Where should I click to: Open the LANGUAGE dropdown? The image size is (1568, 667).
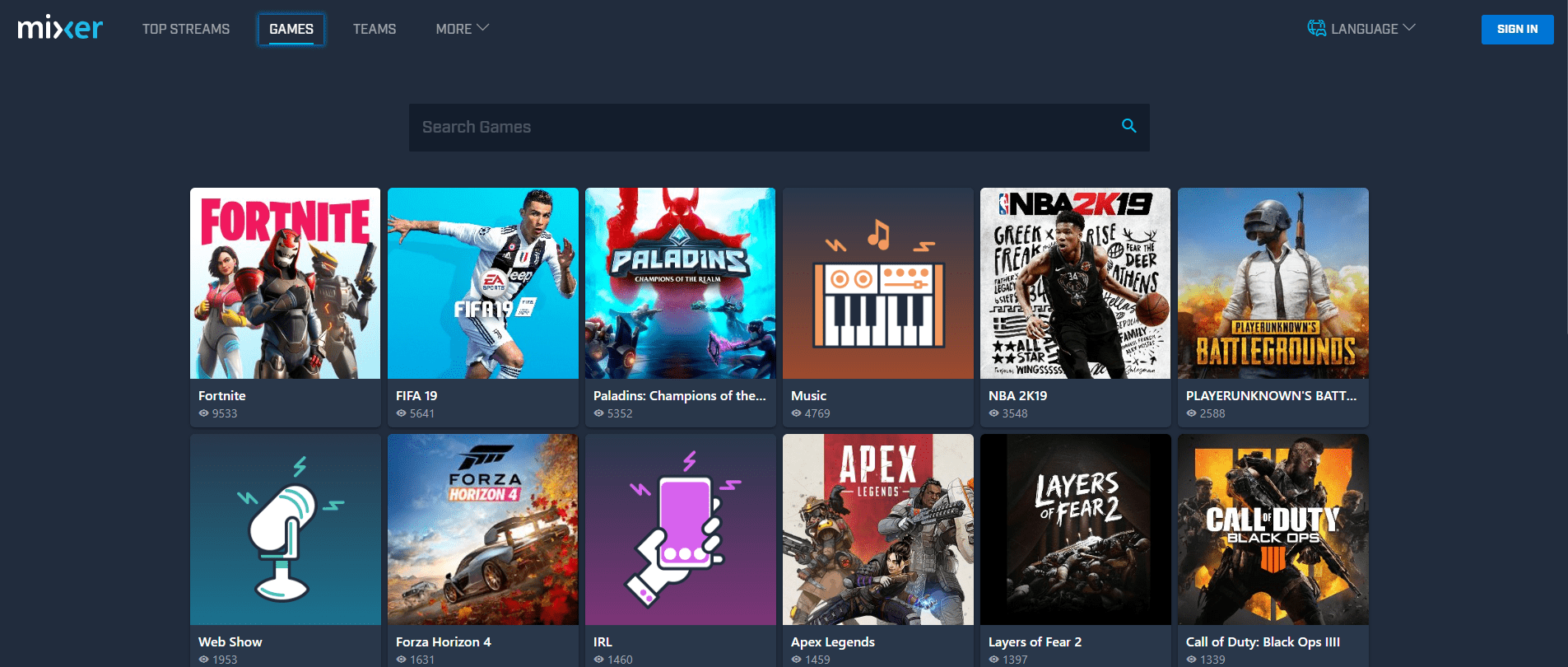pyautogui.click(x=1362, y=29)
